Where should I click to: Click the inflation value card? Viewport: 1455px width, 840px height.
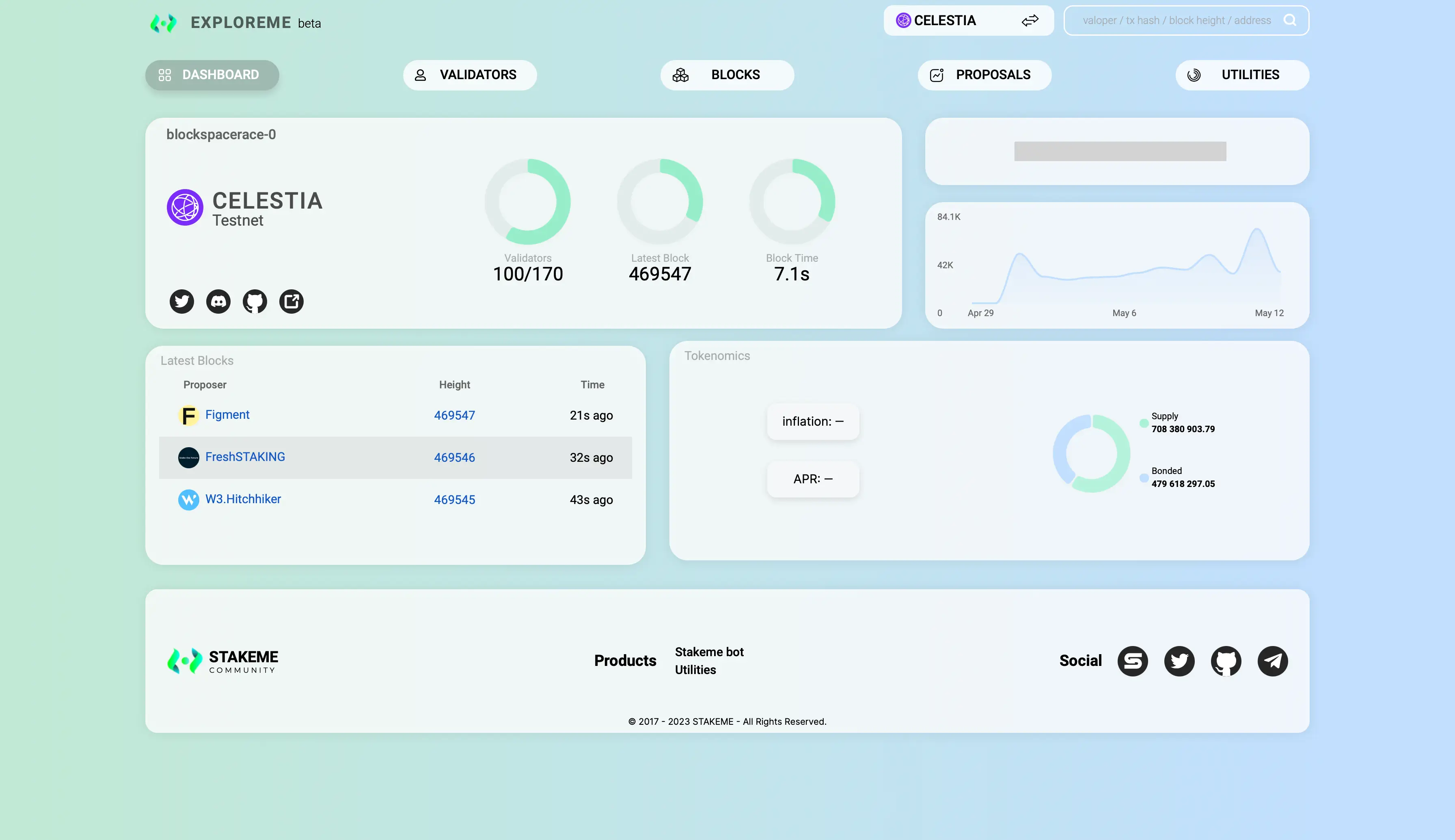813,422
